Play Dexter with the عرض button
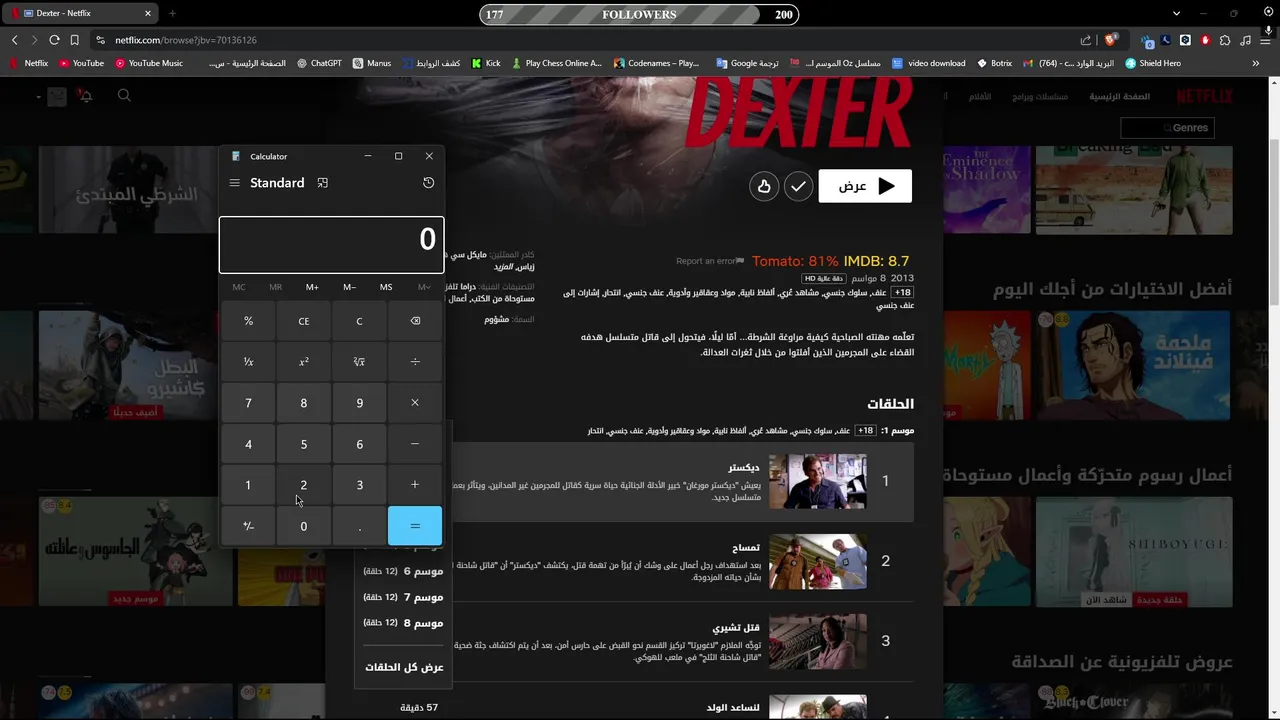Screen dimensions: 1280x720 pyautogui.click(x=865, y=186)
